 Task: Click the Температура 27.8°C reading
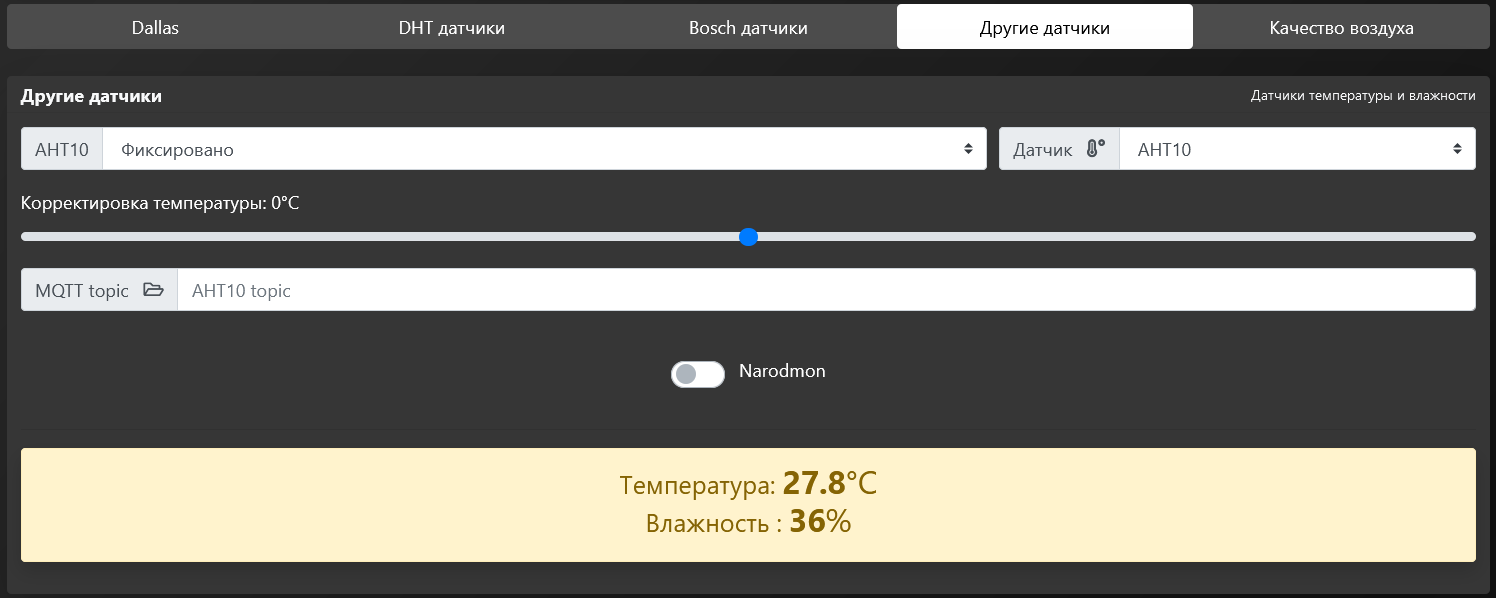coord(748,485)
